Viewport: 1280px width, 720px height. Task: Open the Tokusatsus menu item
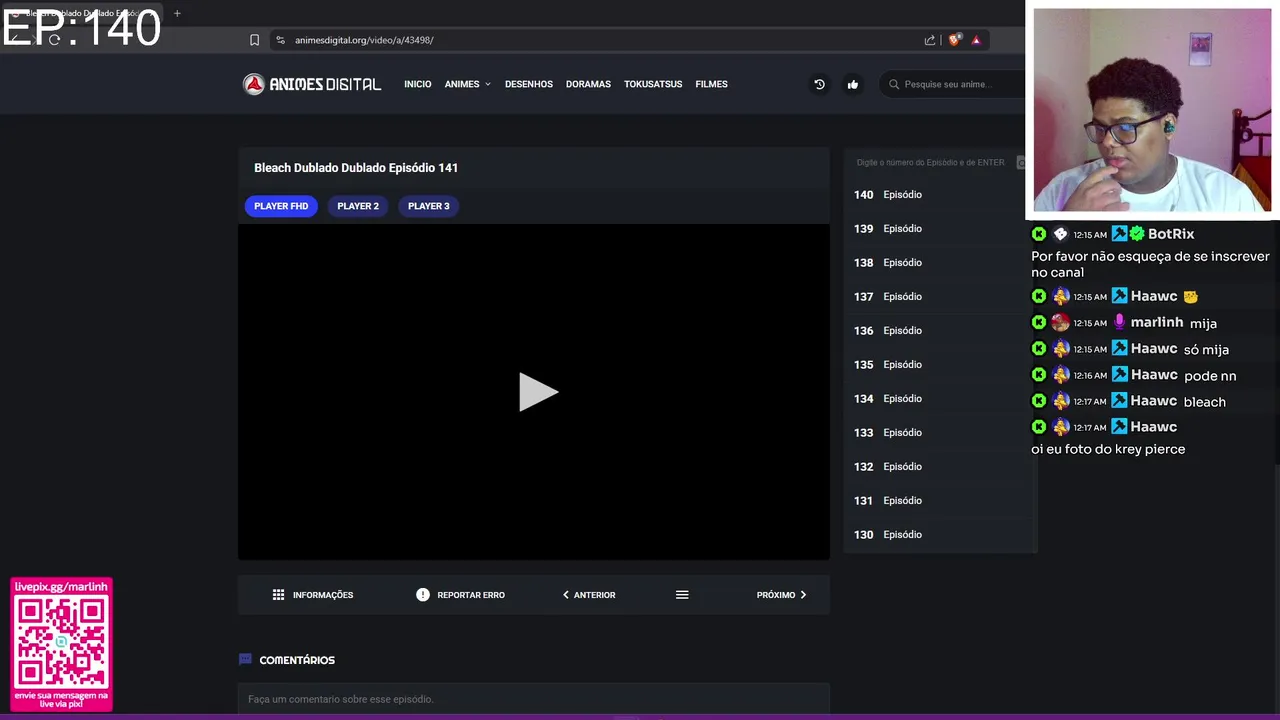point(653,84)
